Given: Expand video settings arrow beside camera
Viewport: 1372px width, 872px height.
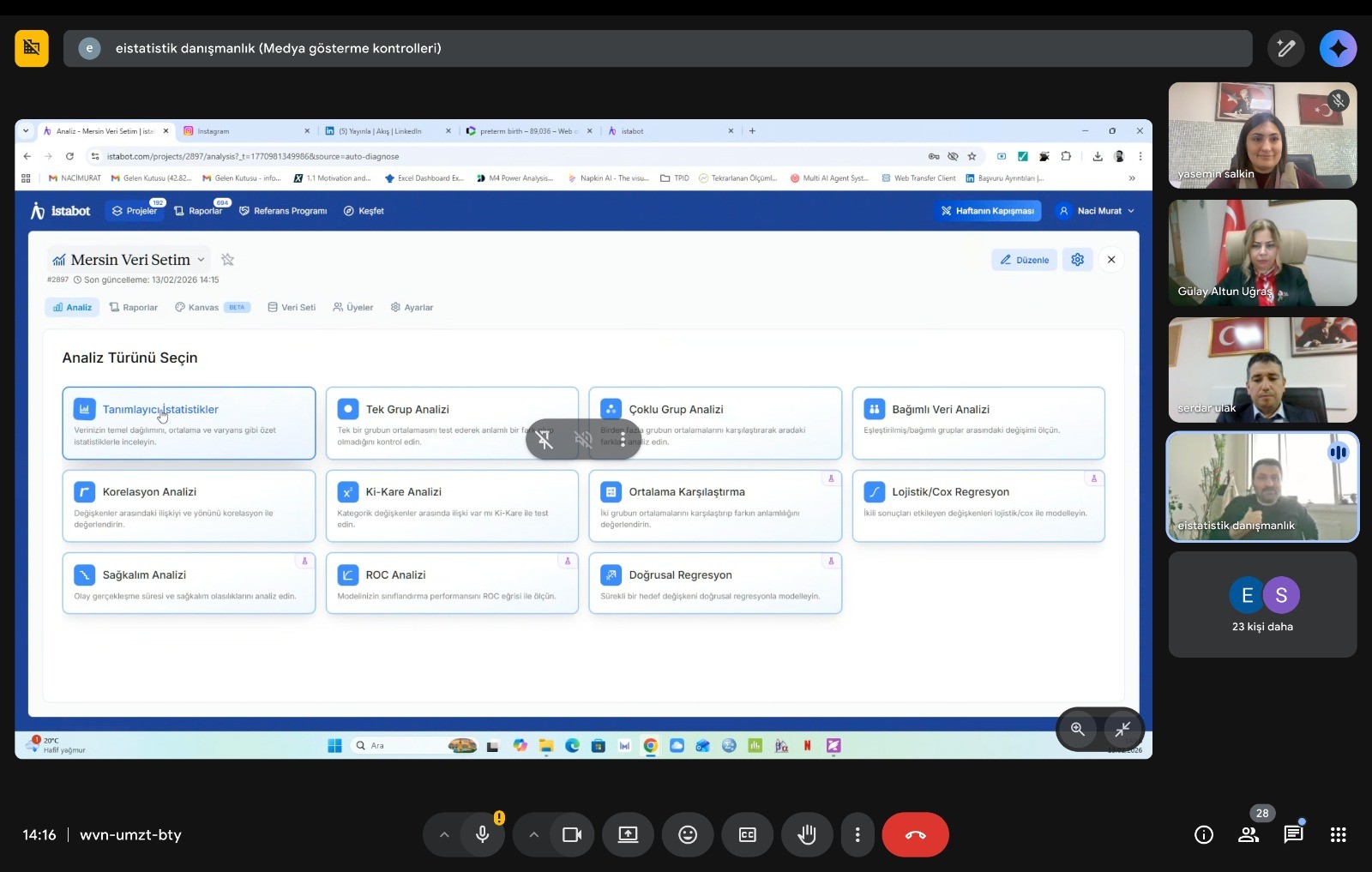Looking at the screenshot, I should point(533,834).
